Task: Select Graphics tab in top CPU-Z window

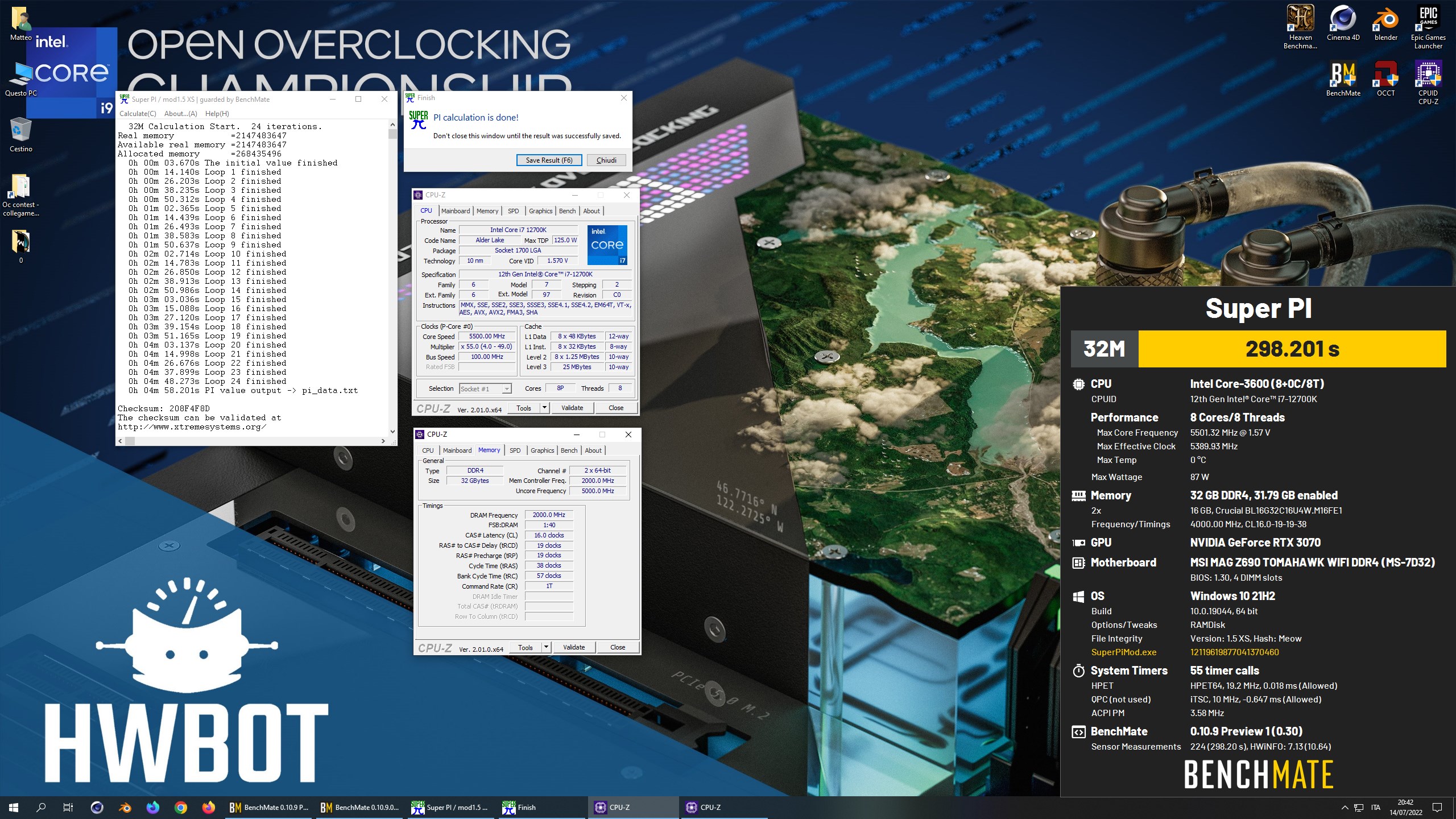Action: 540,211
